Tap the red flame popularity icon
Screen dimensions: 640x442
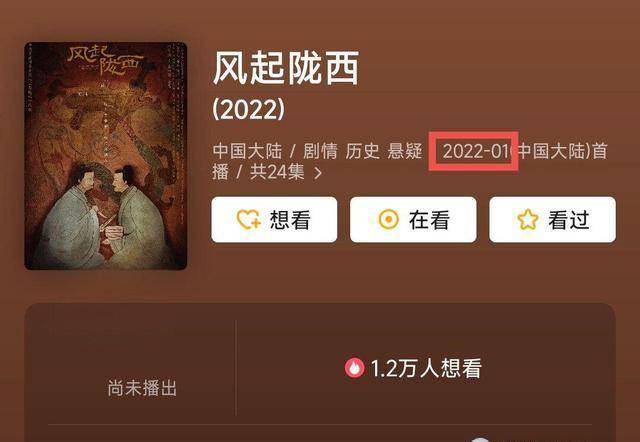[354, 368]
